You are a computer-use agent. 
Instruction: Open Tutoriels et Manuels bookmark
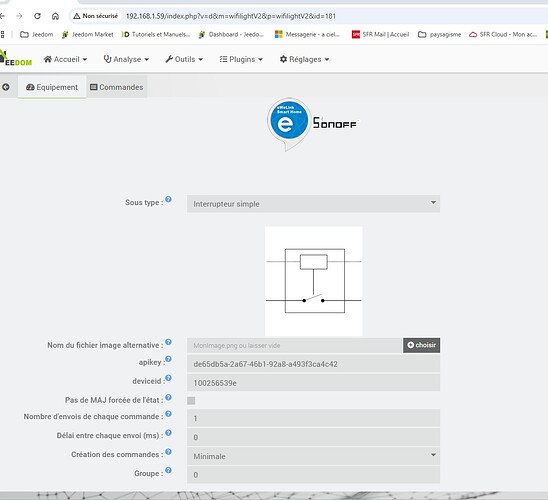pyautogui.click(x=156, y=34)
